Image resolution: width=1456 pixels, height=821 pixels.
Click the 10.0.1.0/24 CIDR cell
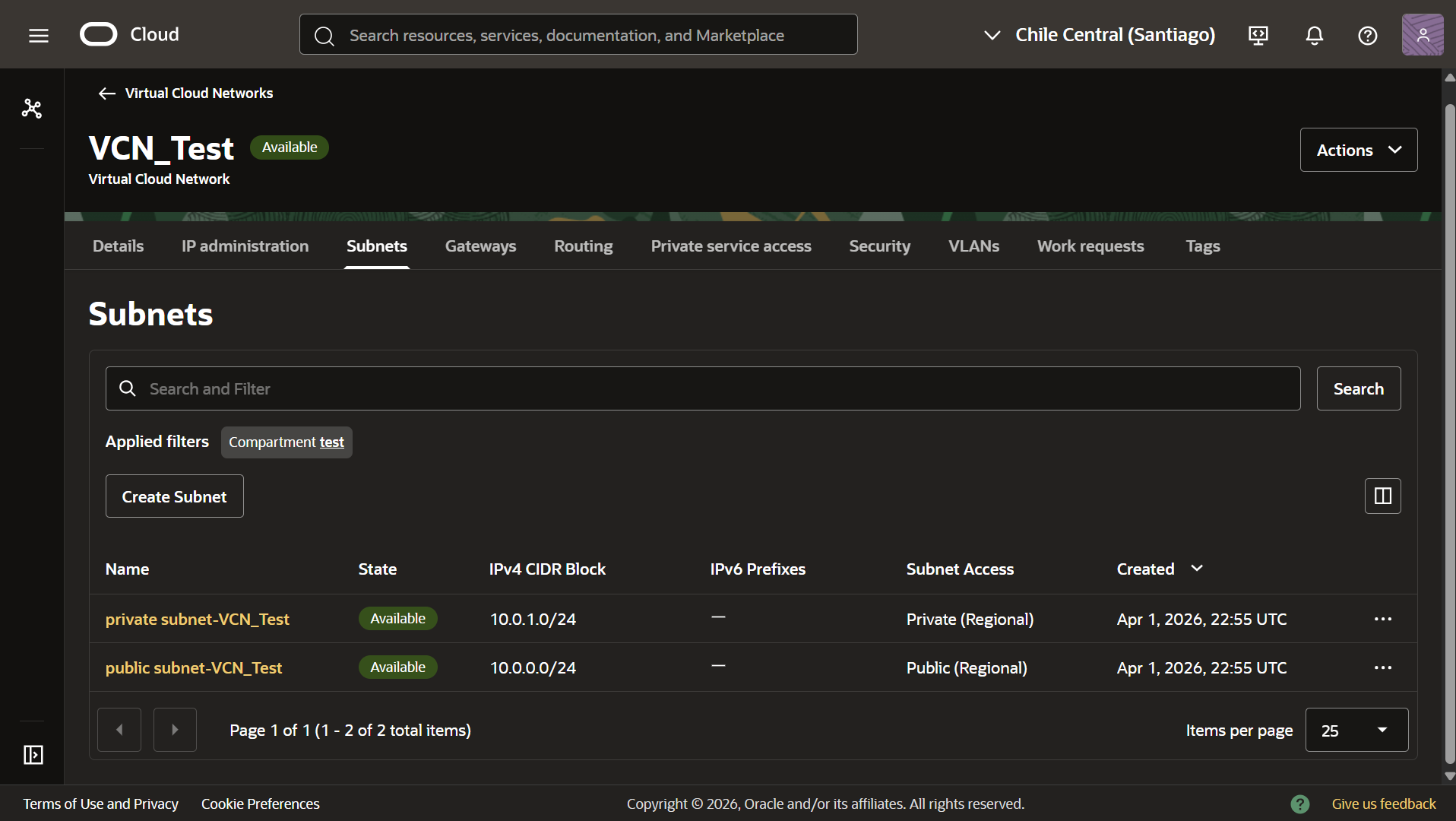click(533, 619)
